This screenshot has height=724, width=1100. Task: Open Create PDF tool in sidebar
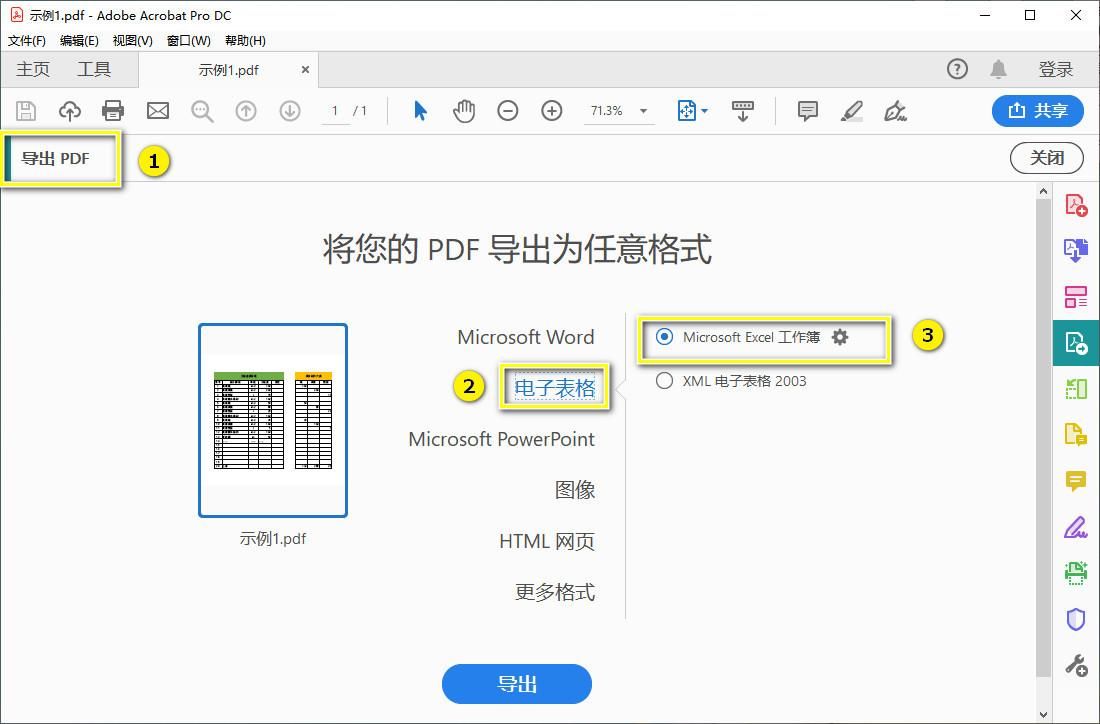point(1076,205)
